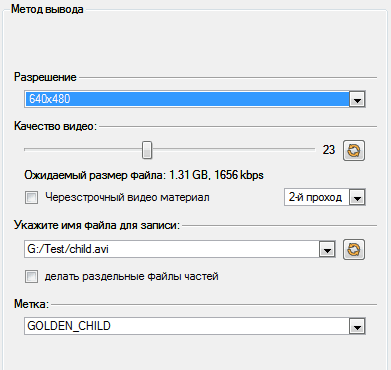391x370 pixels.
Task: Click the Метод вывода group title
Action: [x=47, y=9]
